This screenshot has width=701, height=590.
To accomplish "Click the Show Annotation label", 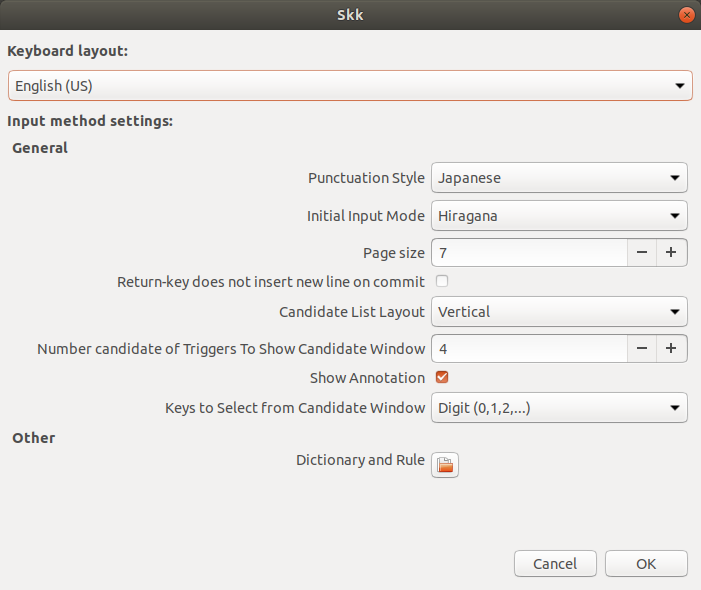I will click(x=367, y=378).
